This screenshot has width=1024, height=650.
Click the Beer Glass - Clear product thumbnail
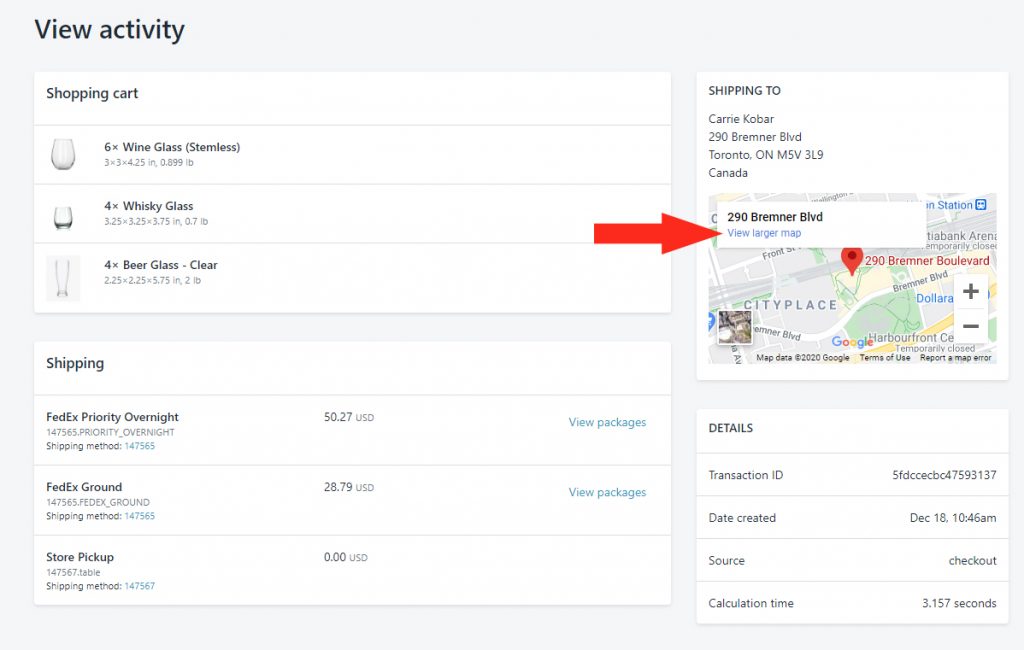click(x=63, y=278)
